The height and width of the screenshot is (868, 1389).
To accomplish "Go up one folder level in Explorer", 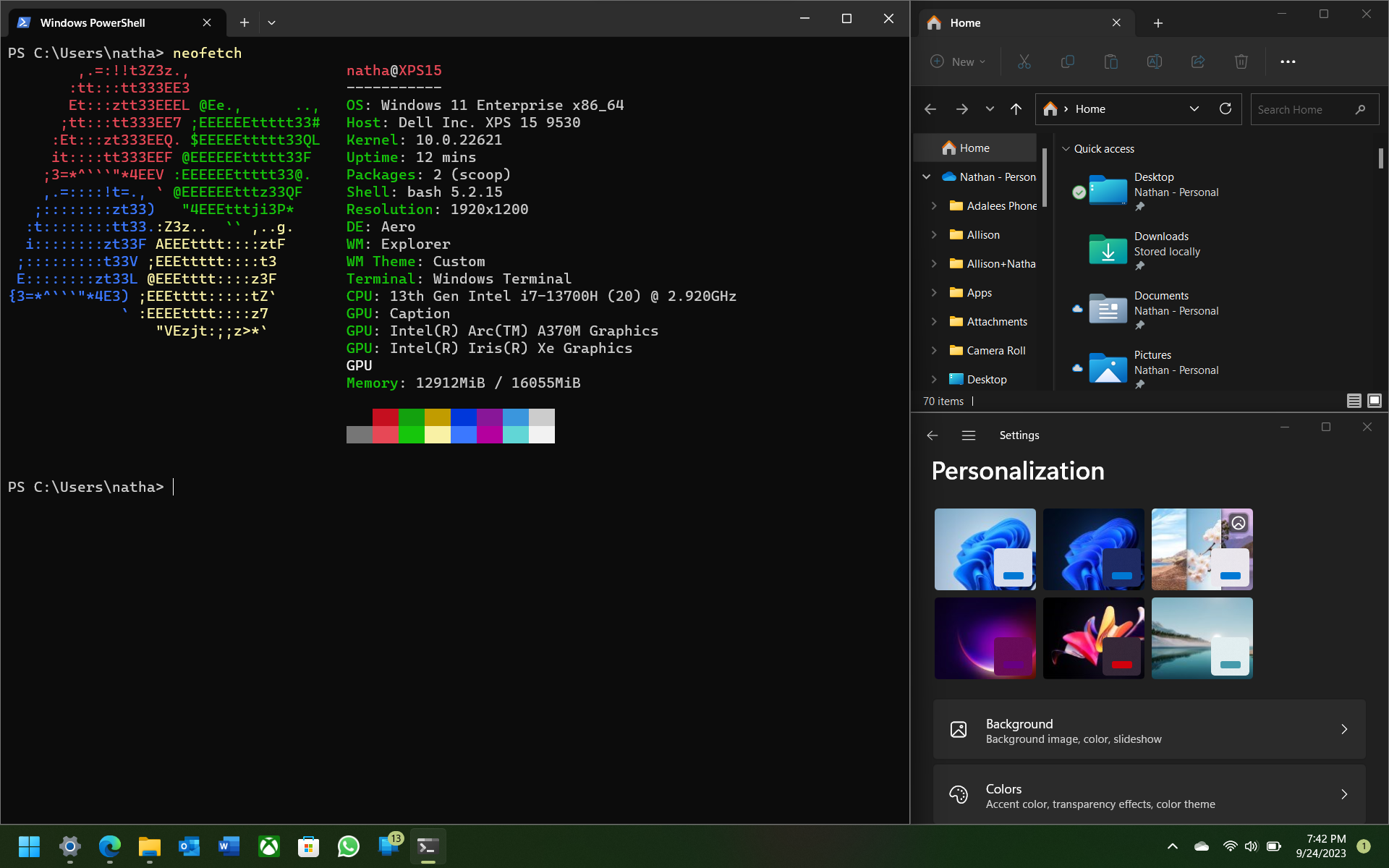I will pyautogui.click(x=1016, y=109).
